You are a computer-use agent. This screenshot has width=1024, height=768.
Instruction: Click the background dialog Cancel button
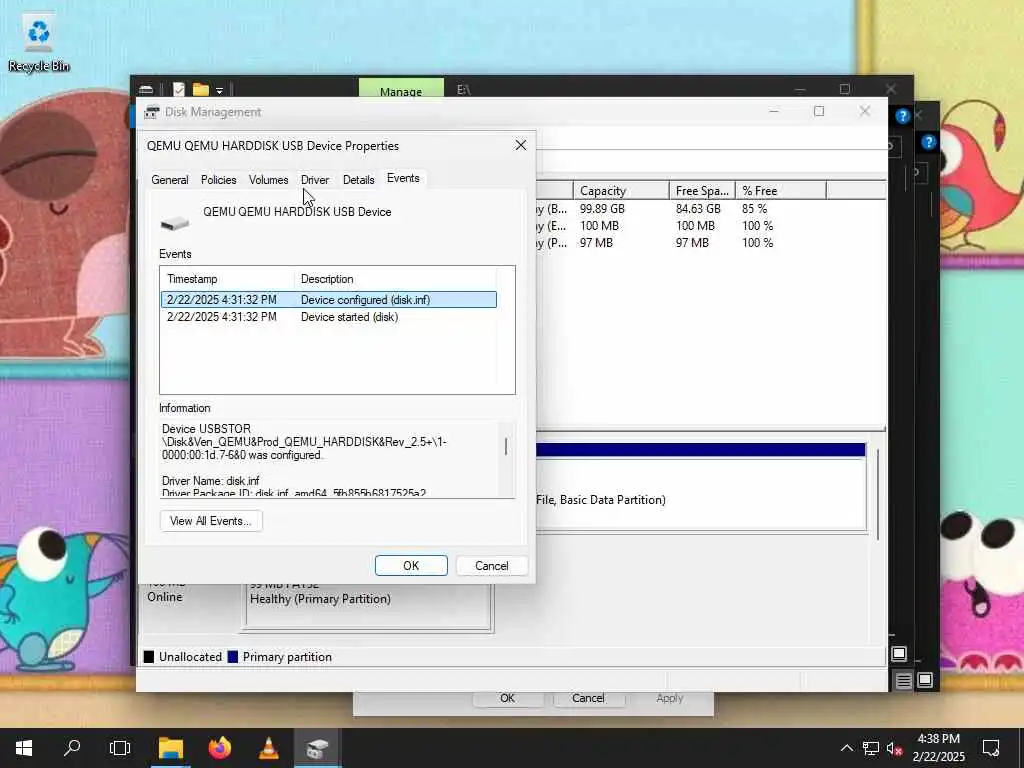[588, 698]
